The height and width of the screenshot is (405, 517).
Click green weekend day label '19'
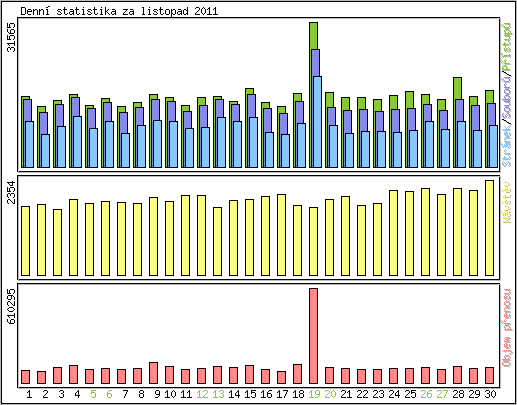tap(314, 394)
